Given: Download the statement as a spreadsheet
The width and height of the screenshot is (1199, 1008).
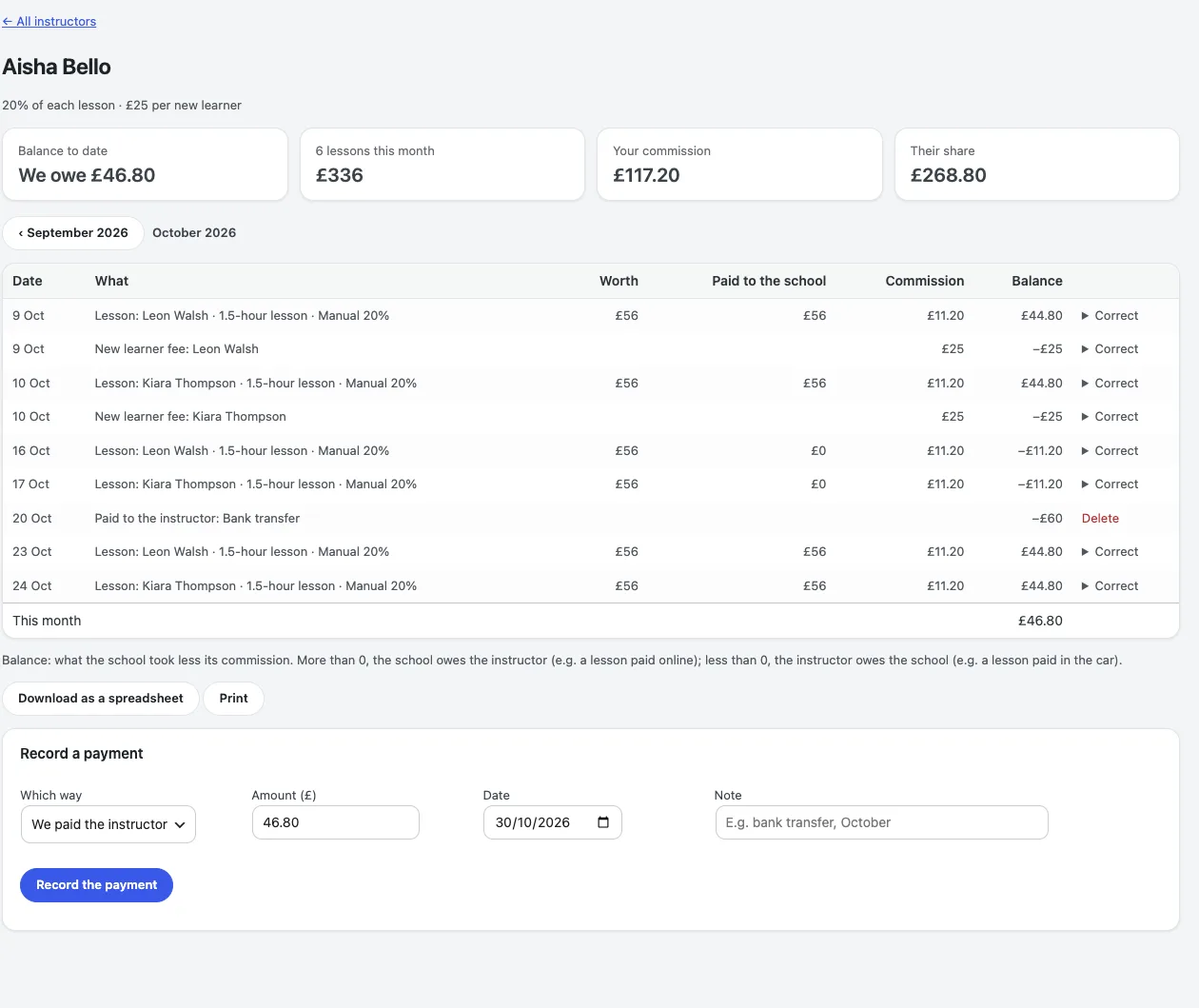Looking at the screenshot, I should pyautogui.click(x=101, y=699).
